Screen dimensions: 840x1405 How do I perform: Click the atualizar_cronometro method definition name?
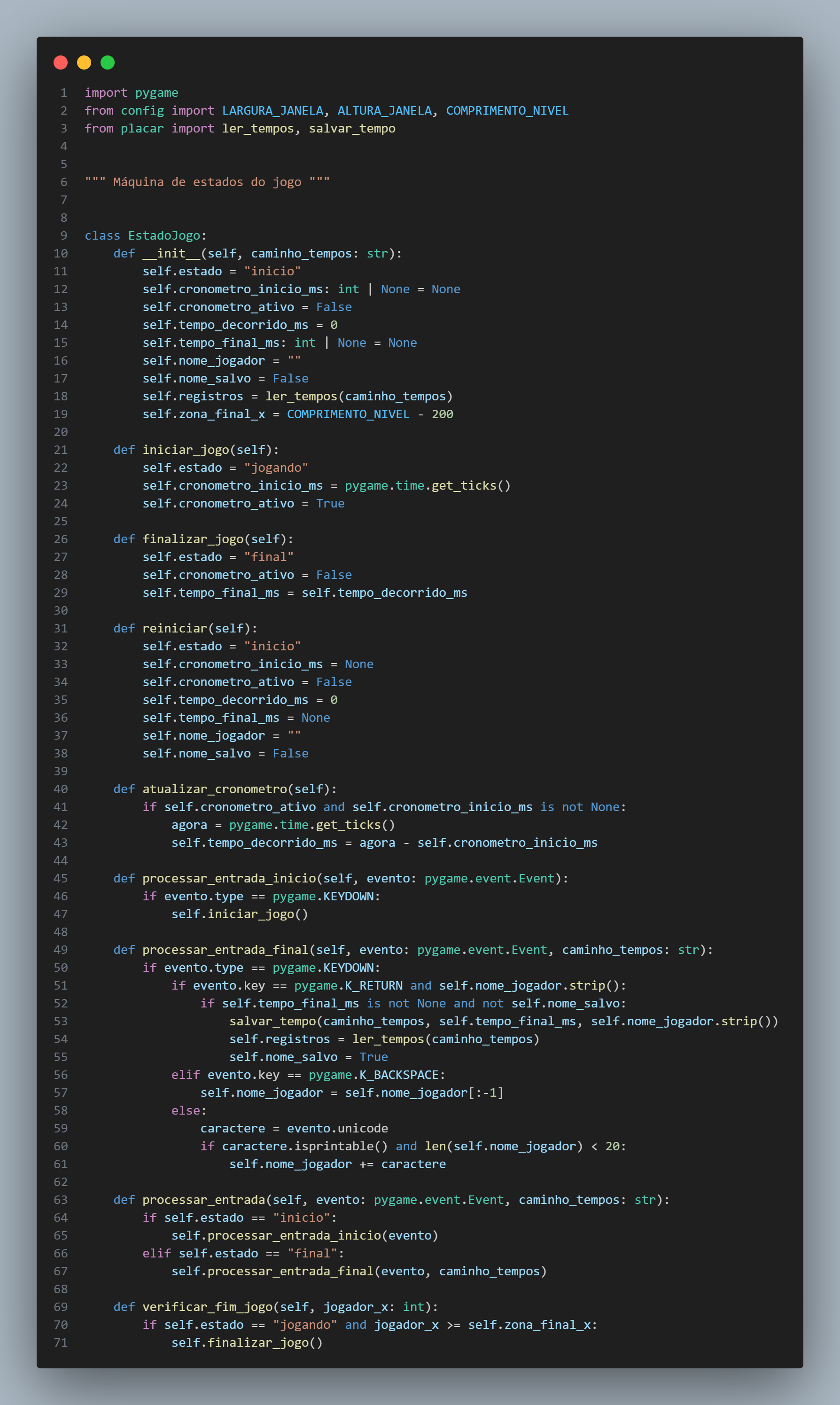coord(215,789)
